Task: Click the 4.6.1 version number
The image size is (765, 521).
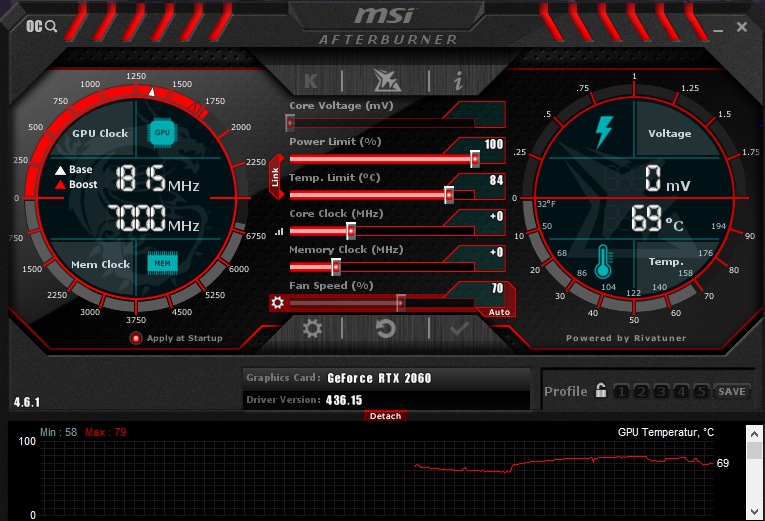Action: click(x=27, y=402)
